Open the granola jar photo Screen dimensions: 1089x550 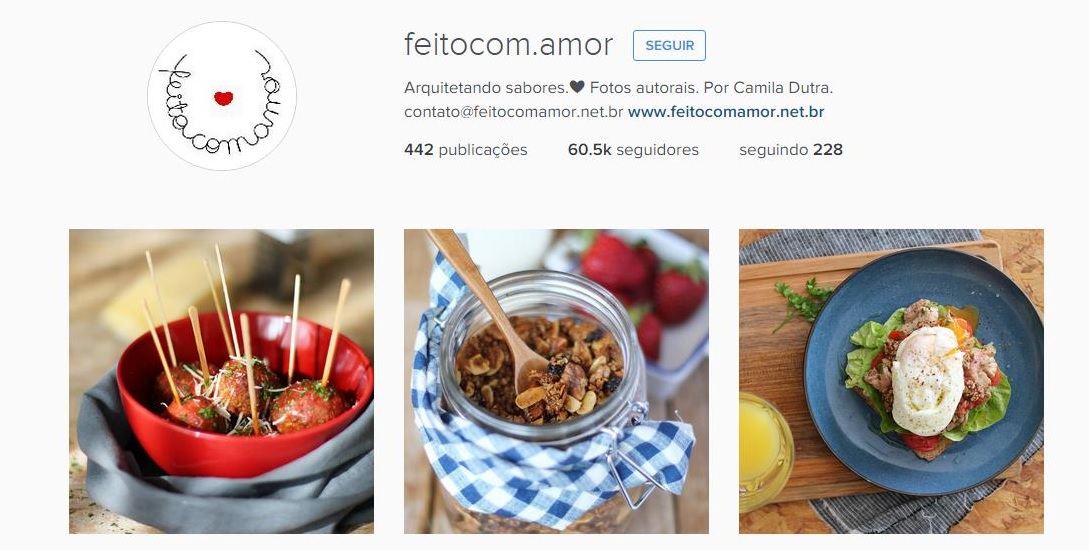556,381
